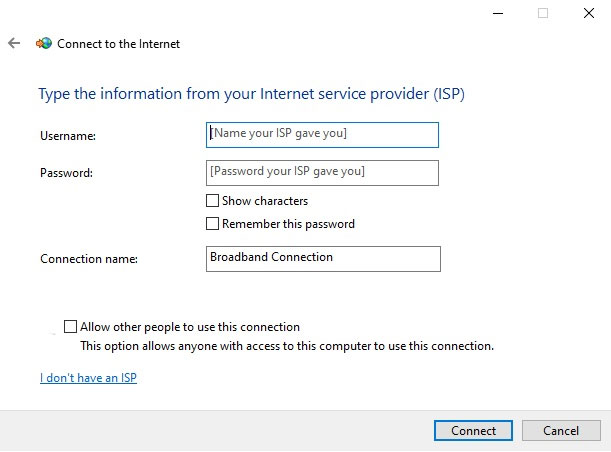Check Allow other people to use this connection
Viewport: 611px width, 452px height.
[x=71, y=327]
